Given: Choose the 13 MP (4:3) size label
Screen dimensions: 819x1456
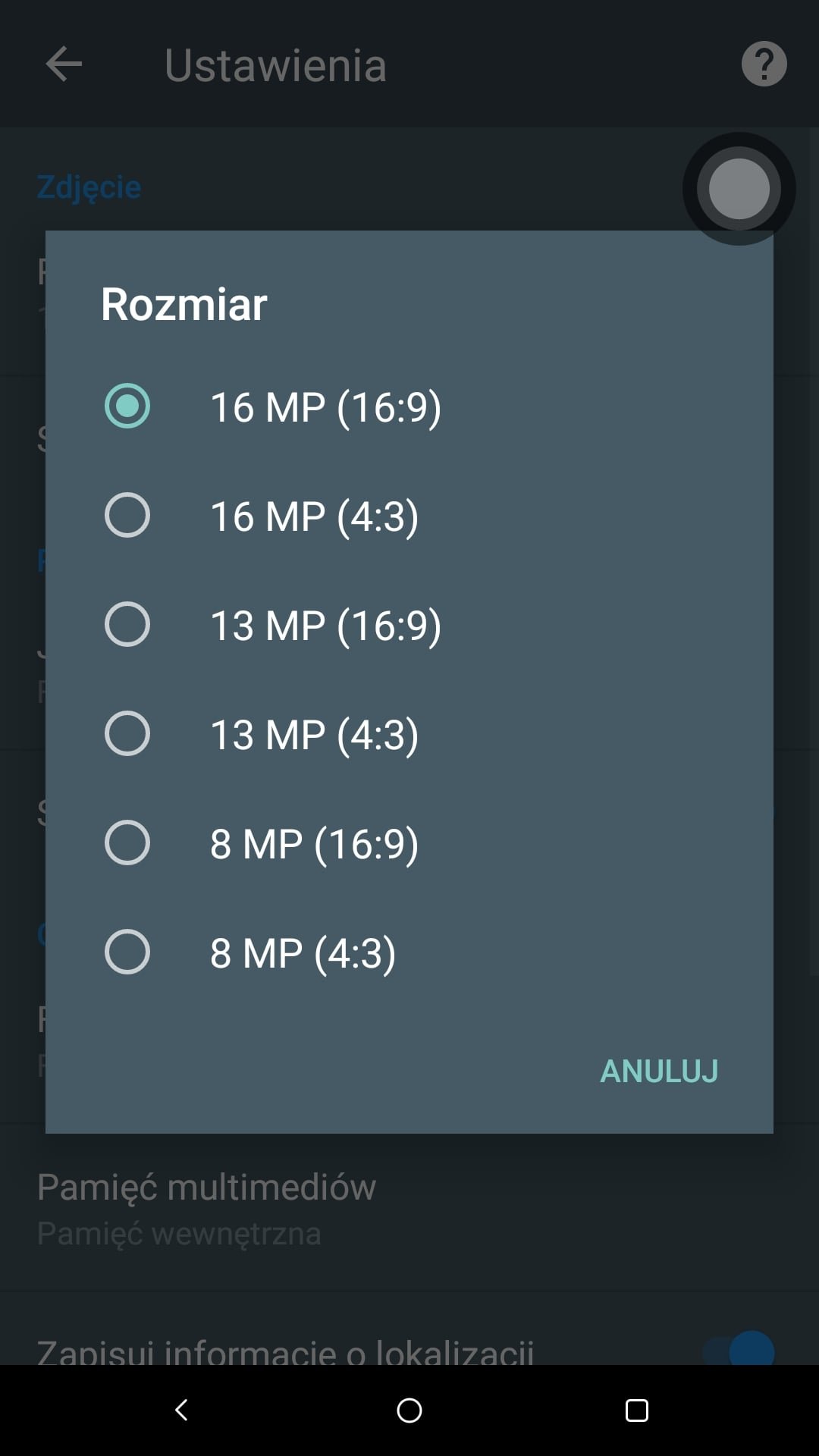Looking at the screenshot, I should pos(314,735).
